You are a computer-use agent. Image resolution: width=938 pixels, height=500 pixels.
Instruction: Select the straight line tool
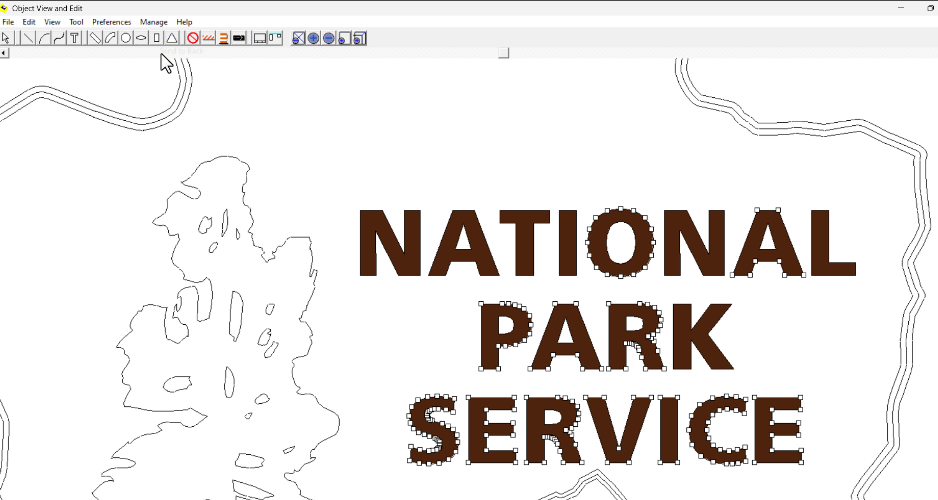pyautogui.click(x=28, y=38)
